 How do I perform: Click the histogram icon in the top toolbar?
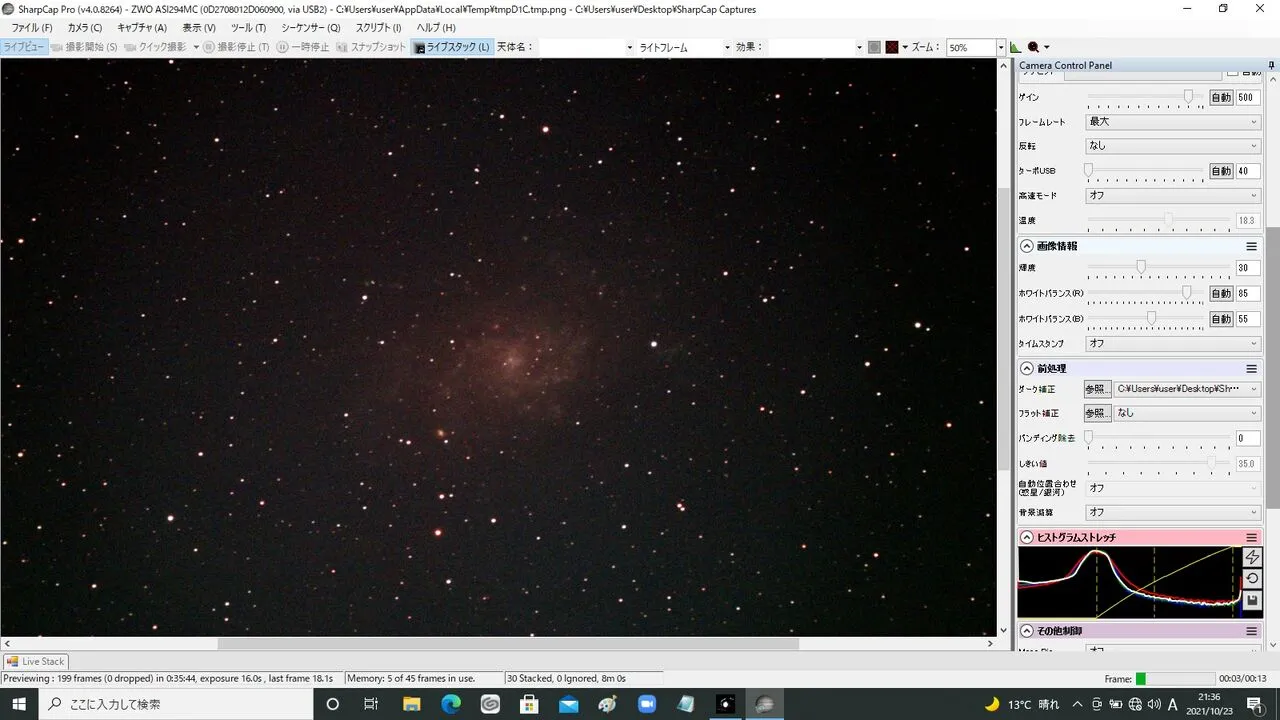click(x=1016, y=47)
